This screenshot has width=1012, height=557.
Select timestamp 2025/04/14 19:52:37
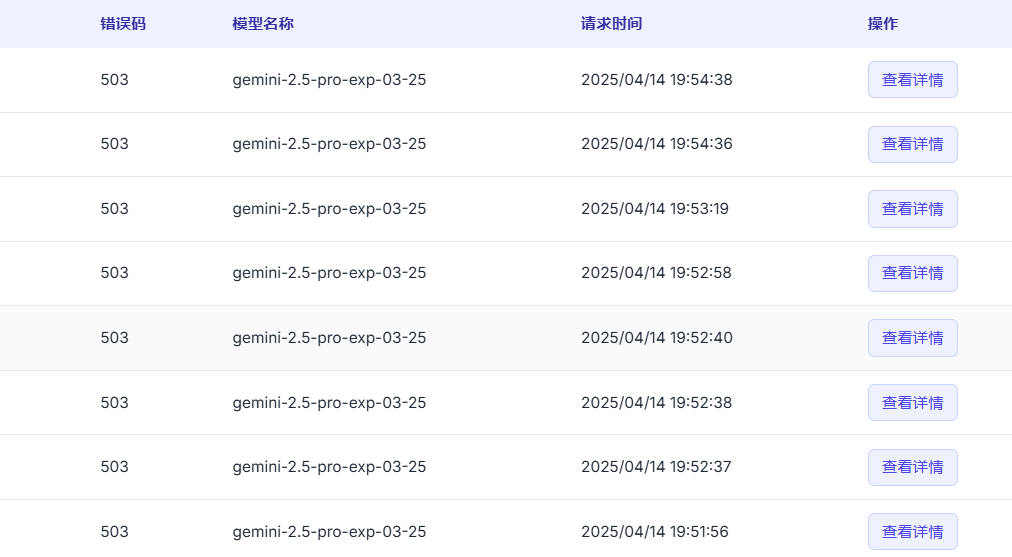[x=656, y=467]
